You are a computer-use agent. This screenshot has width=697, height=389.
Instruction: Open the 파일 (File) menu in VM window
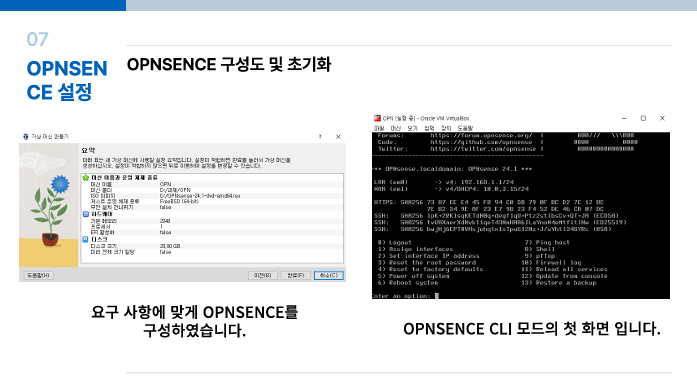coord(379,128)
